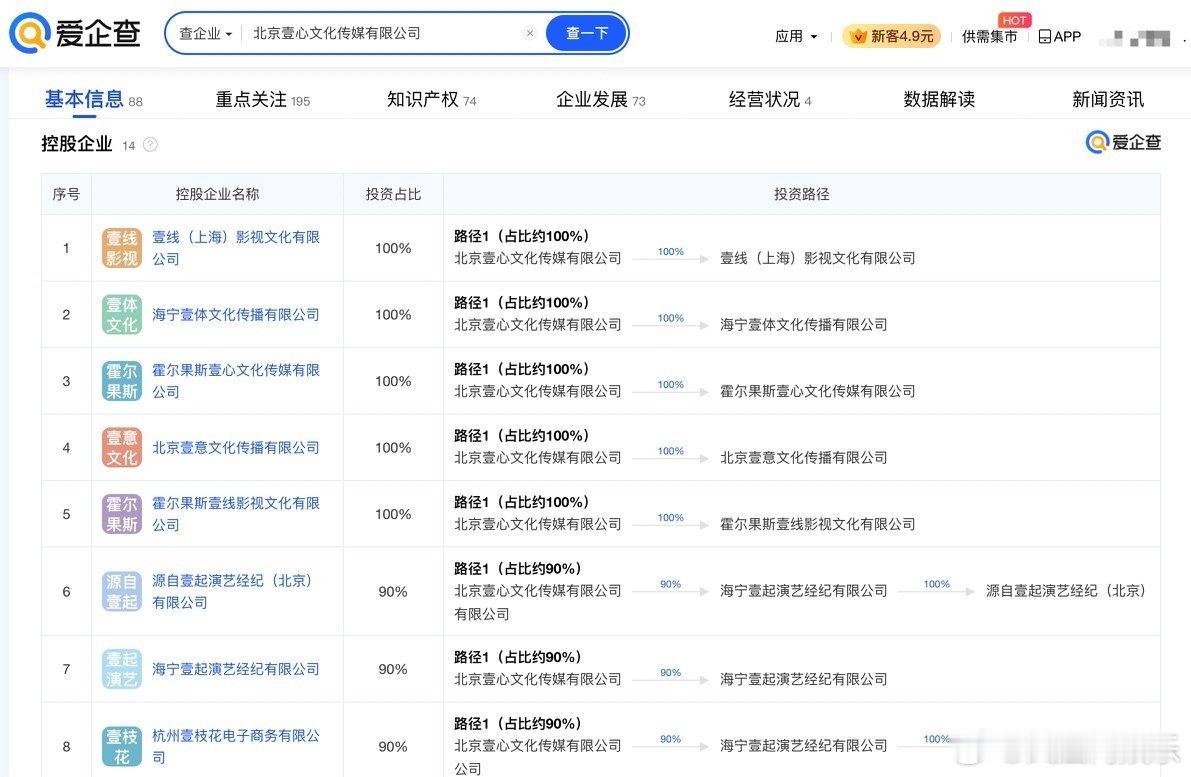Open 壹线（上海）影视文化有限公司 company link
1191x777 pixels.
[x=235, y=248]
